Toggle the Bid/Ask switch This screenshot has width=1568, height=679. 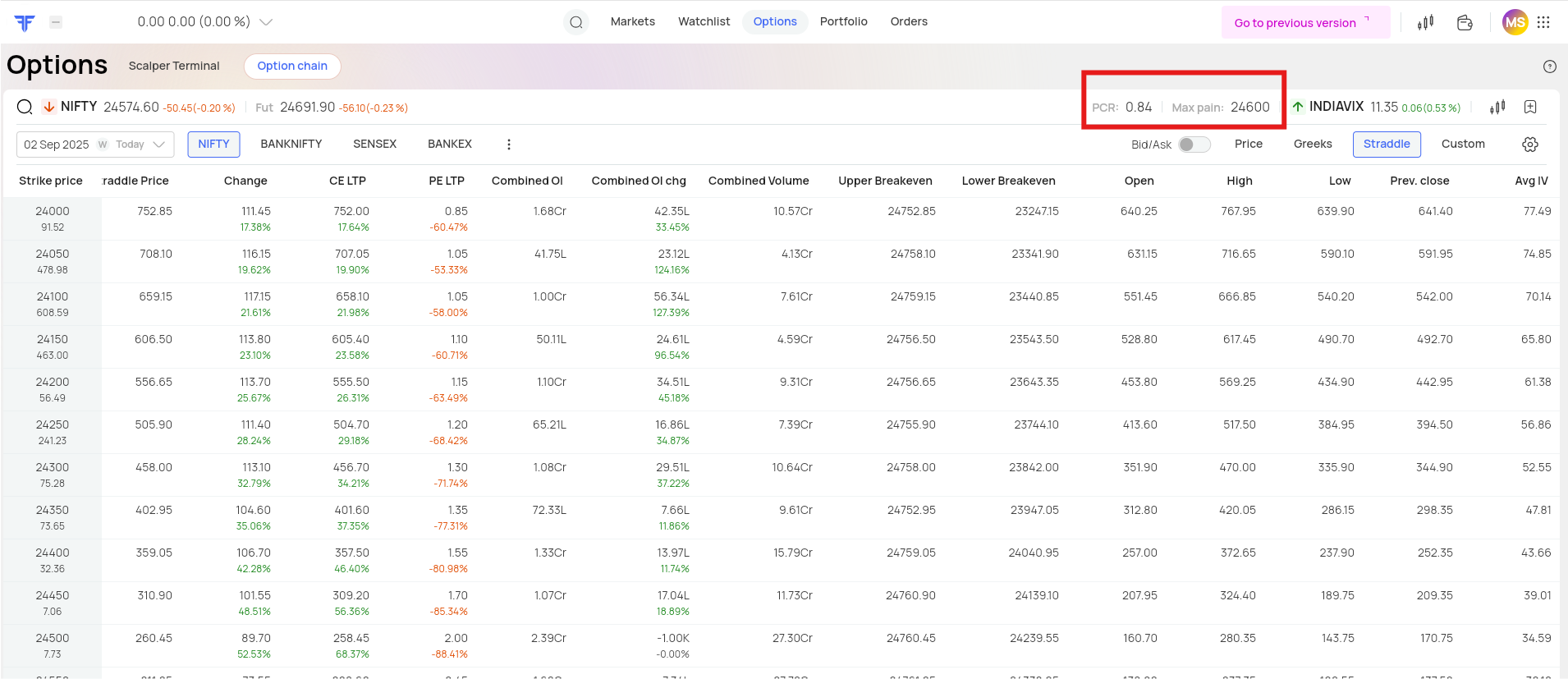coord(1194,145)
